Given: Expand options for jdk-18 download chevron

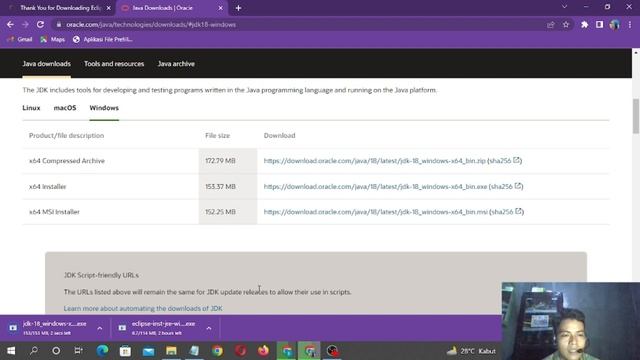Looking at the screenshot, I should pos(100,328).
